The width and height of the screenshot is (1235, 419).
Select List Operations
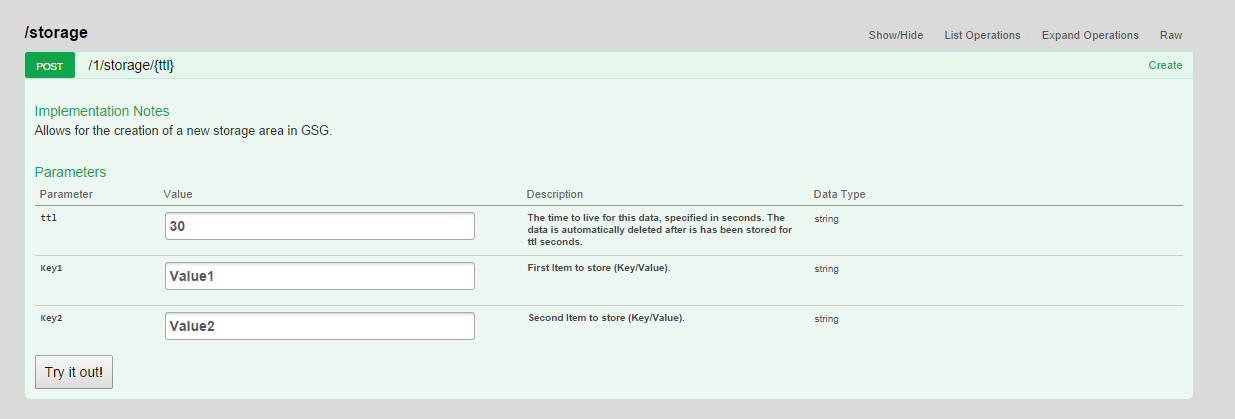click(x=982, y=35)
